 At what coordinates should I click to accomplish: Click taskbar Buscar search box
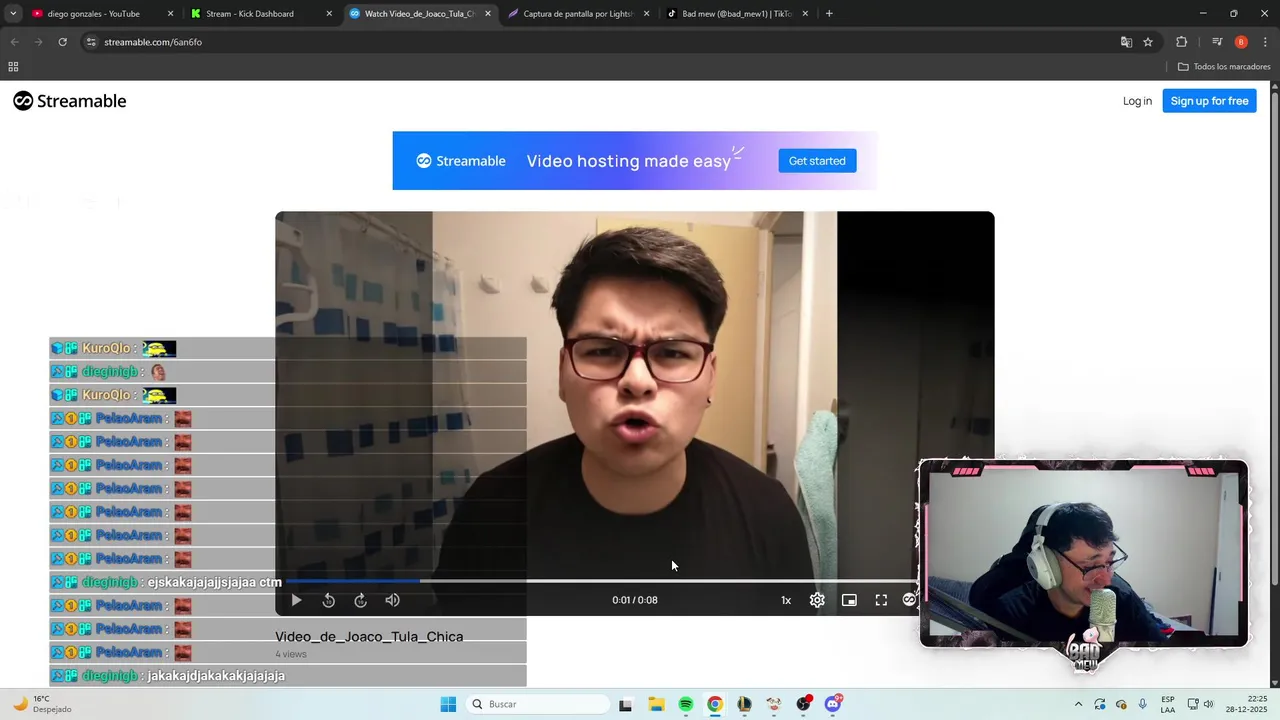[538, 704]
